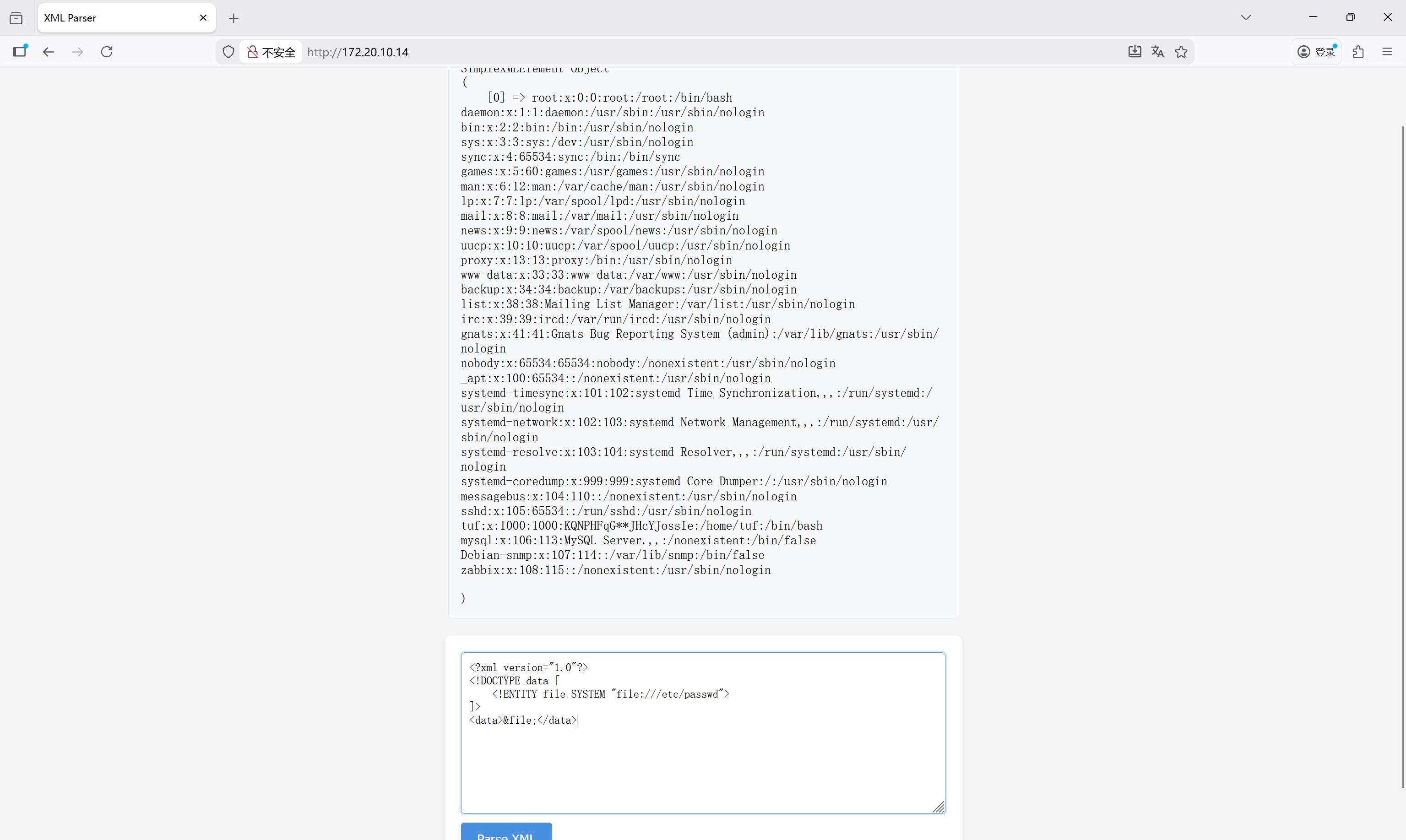This screenshot has height=840, width=1406.
Task: Click the back navigation arrow
Action: [x=49, y=52]
